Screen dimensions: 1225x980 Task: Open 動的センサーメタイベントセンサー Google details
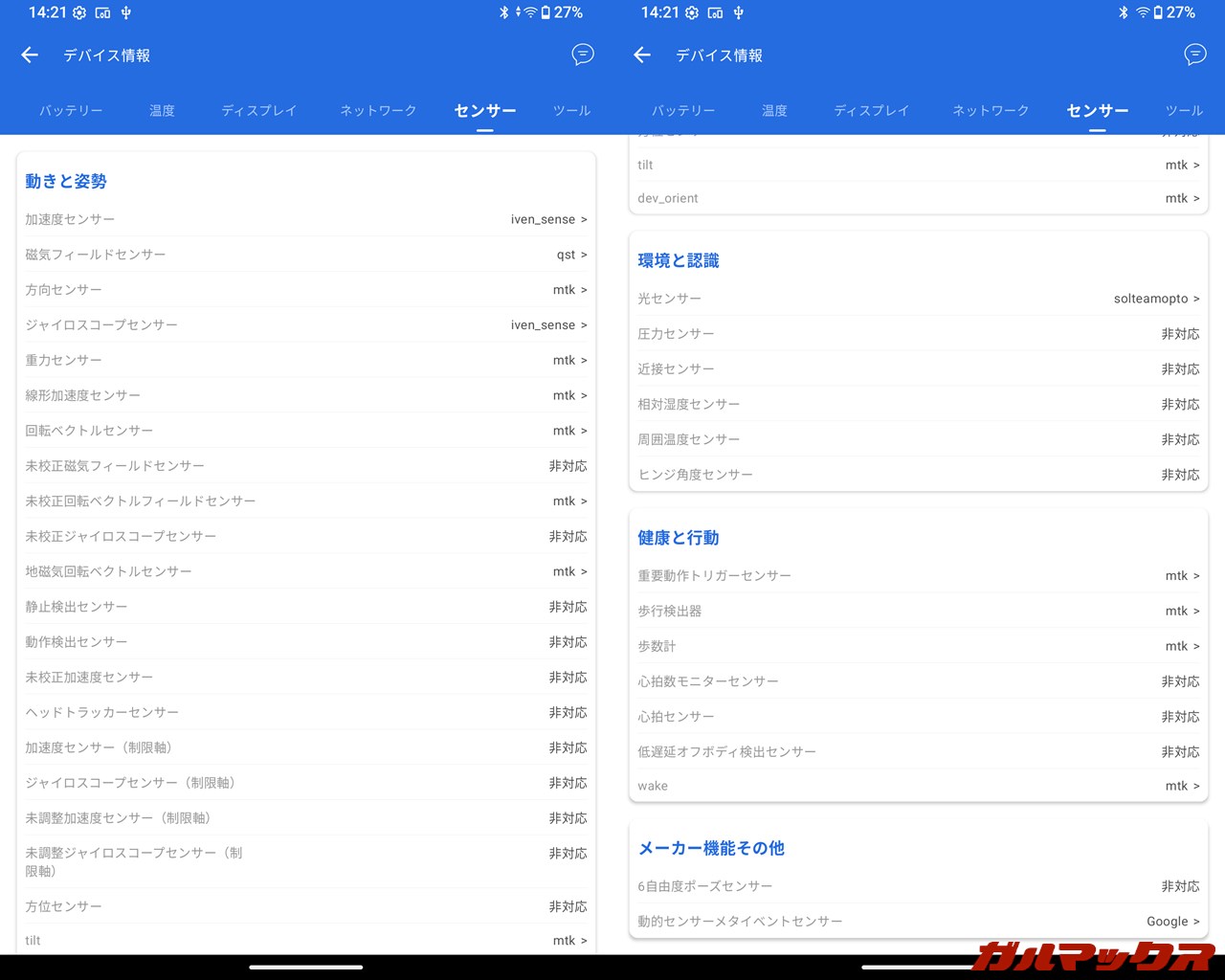[x=1172, y=921]
